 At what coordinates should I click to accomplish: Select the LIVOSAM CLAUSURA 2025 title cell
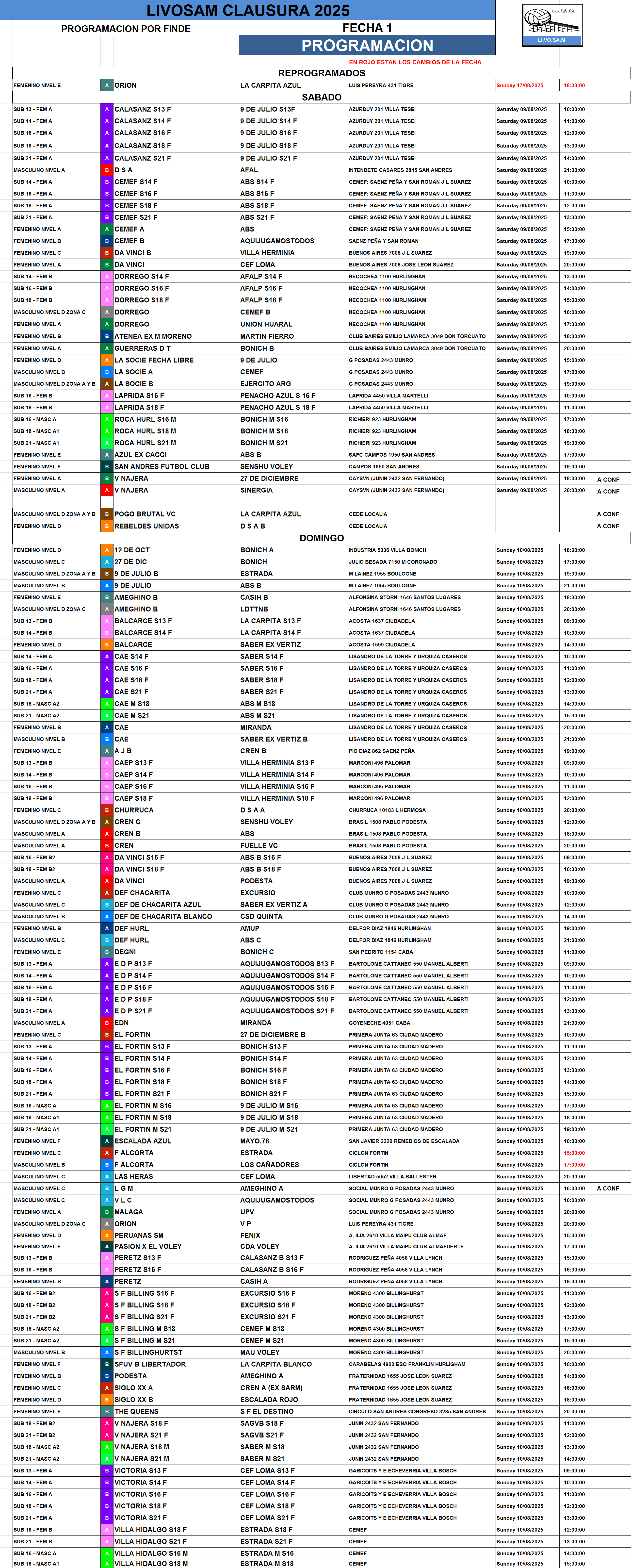(x=248, y=10)
